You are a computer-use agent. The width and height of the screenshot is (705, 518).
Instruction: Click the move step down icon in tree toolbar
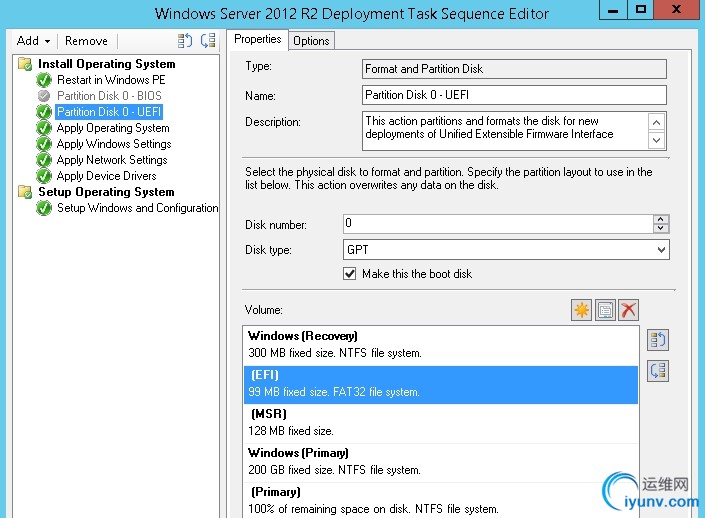pyautogui.click(x=208, y=40)
